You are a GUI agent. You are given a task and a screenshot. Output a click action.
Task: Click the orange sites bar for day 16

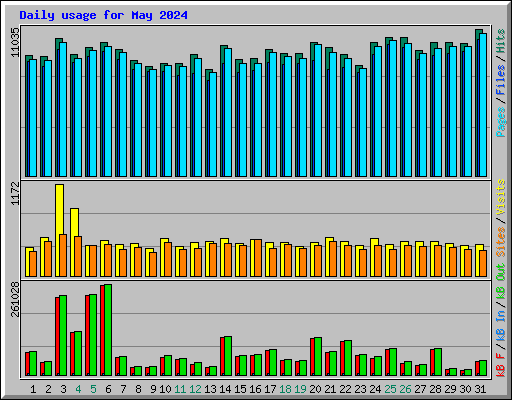258,258
